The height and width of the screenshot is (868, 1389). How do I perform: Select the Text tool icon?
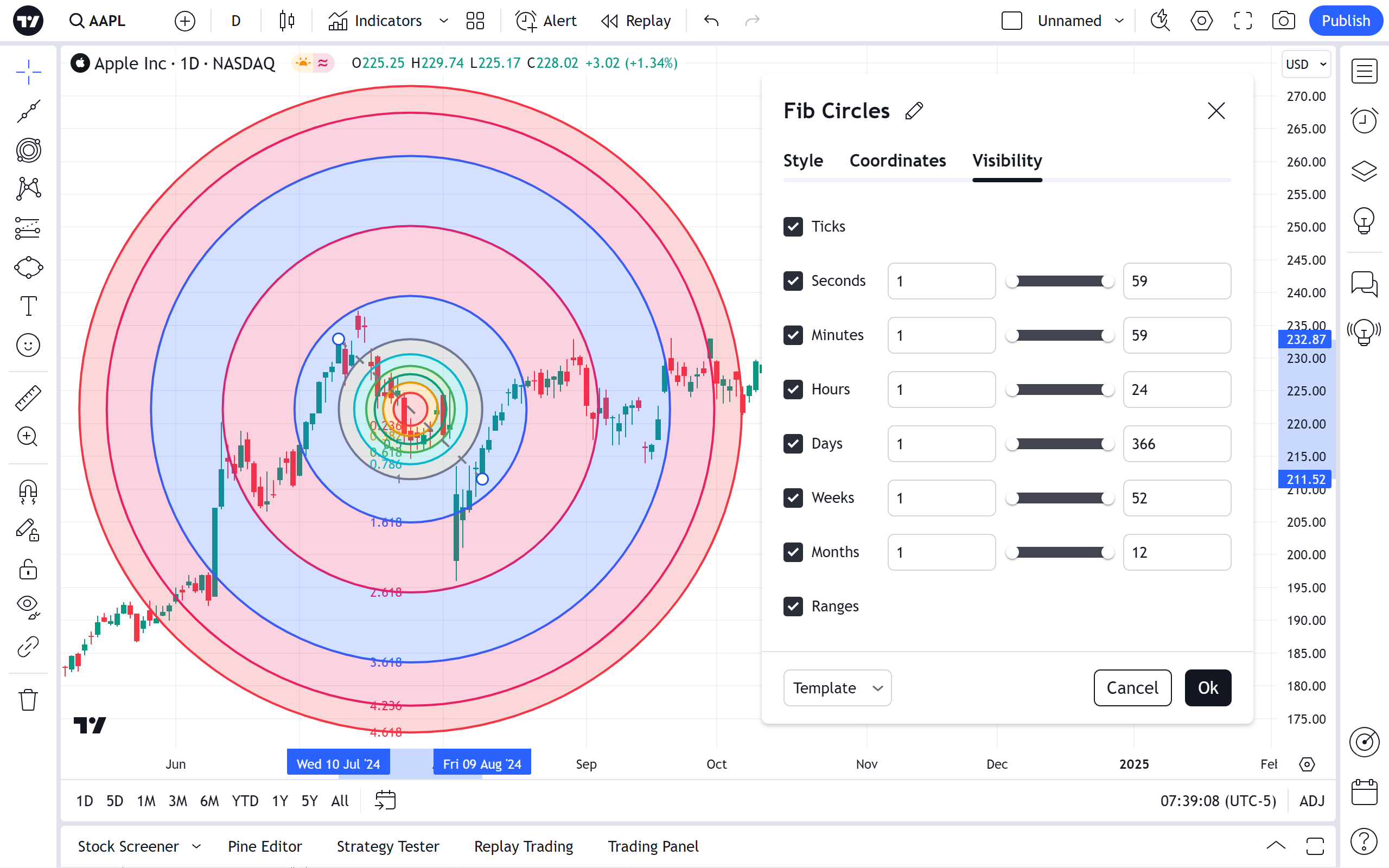(28, 306)
